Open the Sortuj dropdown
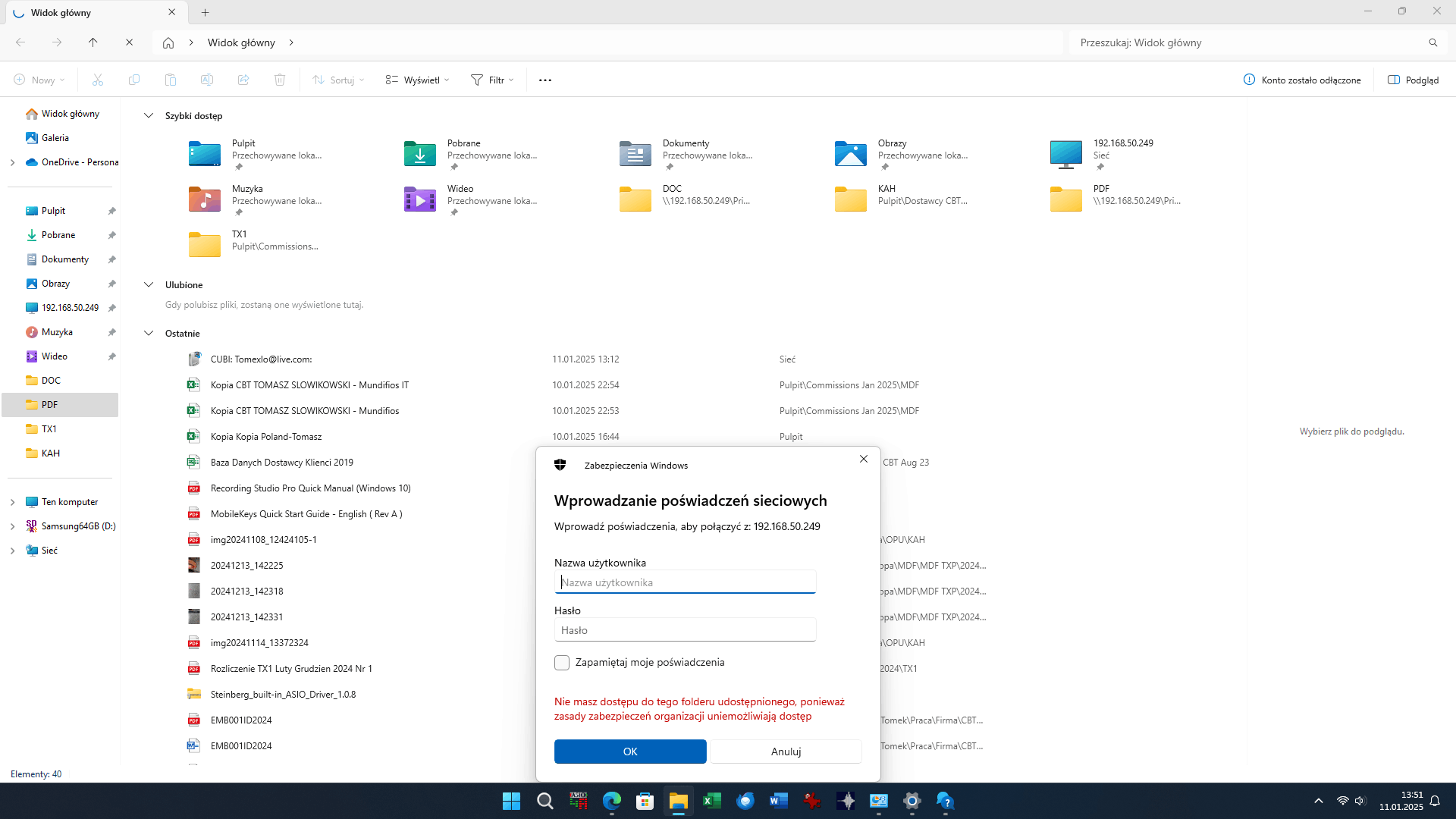 point(339,80)
